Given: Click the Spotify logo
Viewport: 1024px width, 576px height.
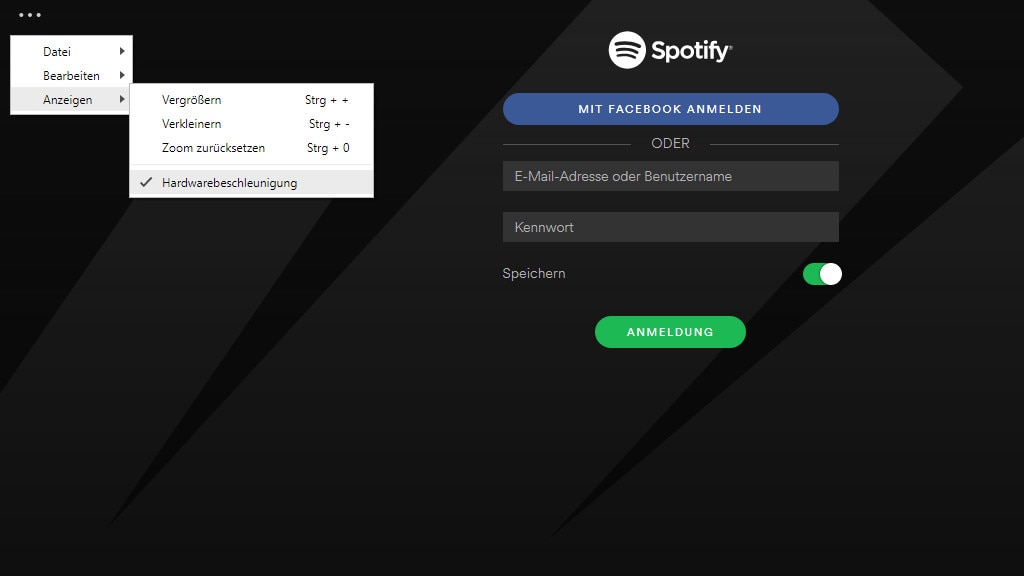Looking at the screenshot, I should pos(670,50).
